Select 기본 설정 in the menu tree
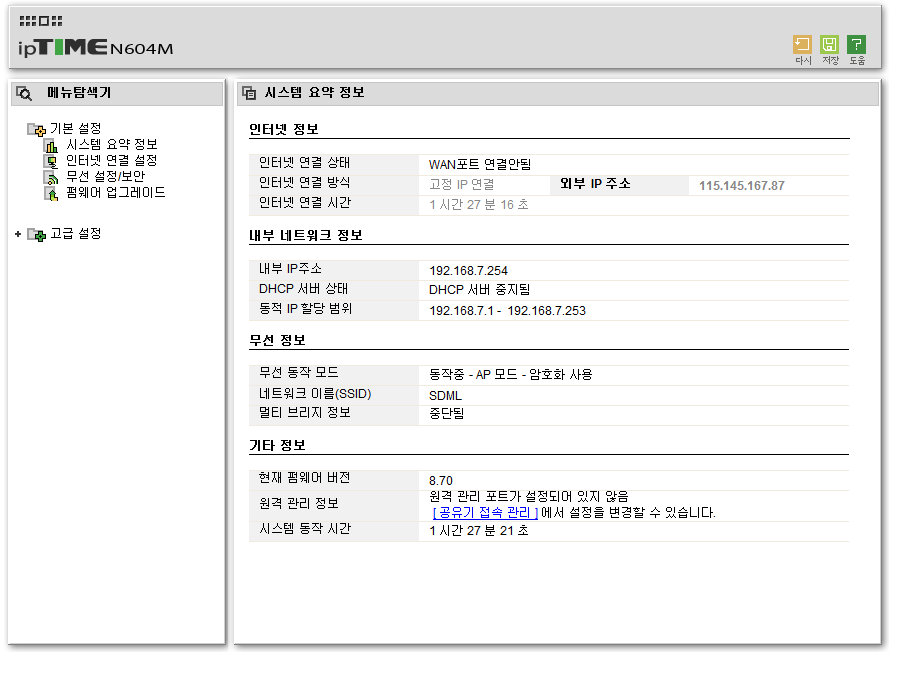 pyautogui.click(x=75, y=128)
